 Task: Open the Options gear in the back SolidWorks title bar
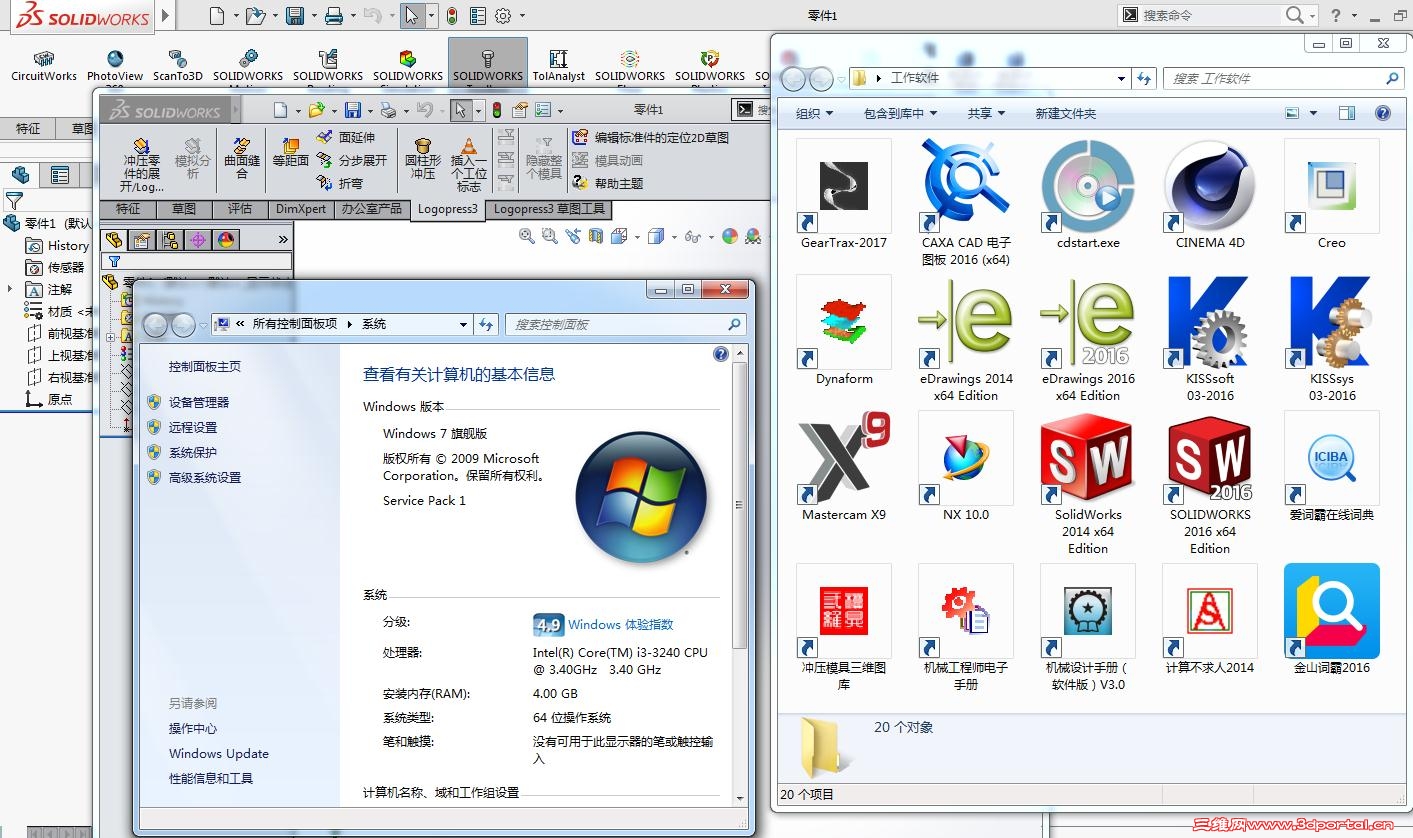503,16
